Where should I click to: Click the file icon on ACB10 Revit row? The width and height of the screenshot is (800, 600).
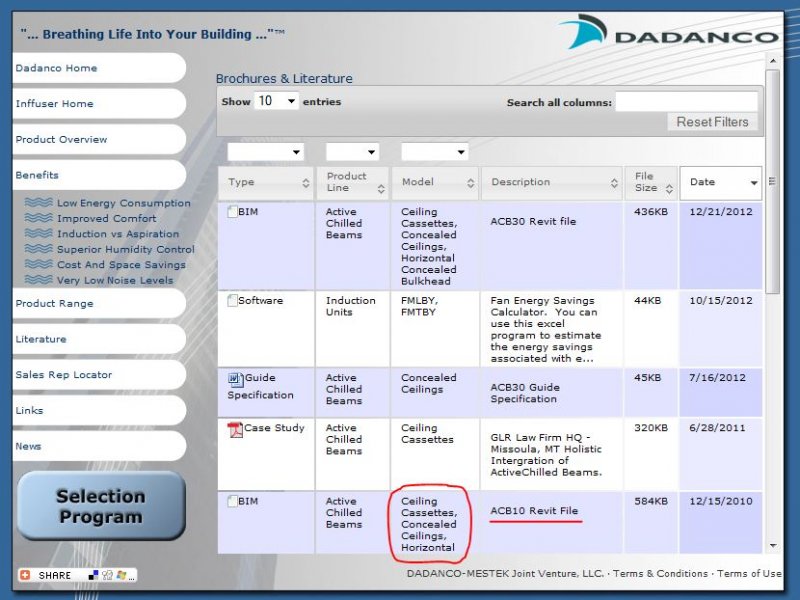click(x=233, y=501)
